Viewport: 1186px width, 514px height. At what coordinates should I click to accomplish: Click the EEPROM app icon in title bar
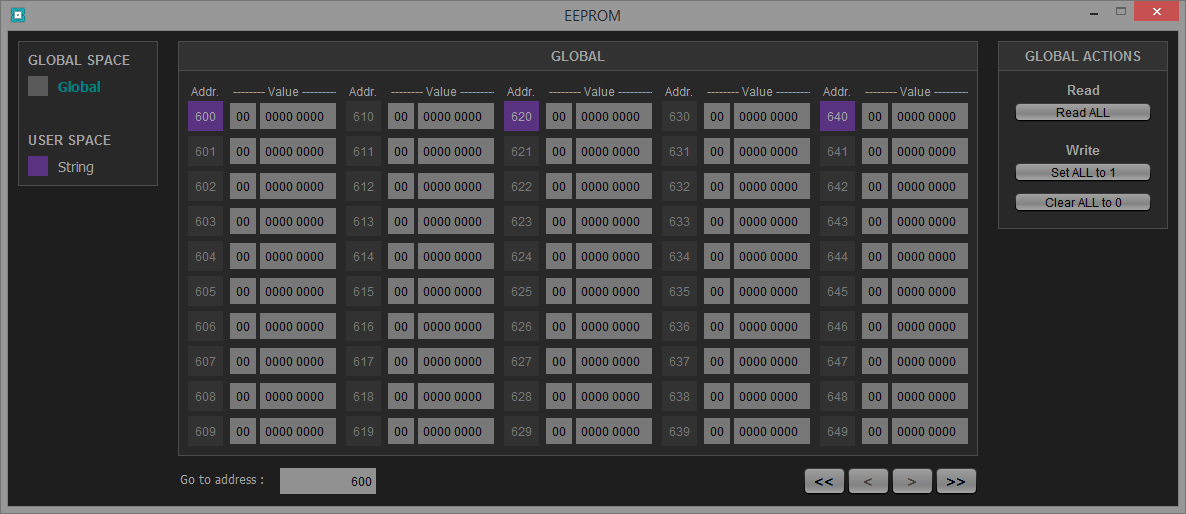[18, 14]
